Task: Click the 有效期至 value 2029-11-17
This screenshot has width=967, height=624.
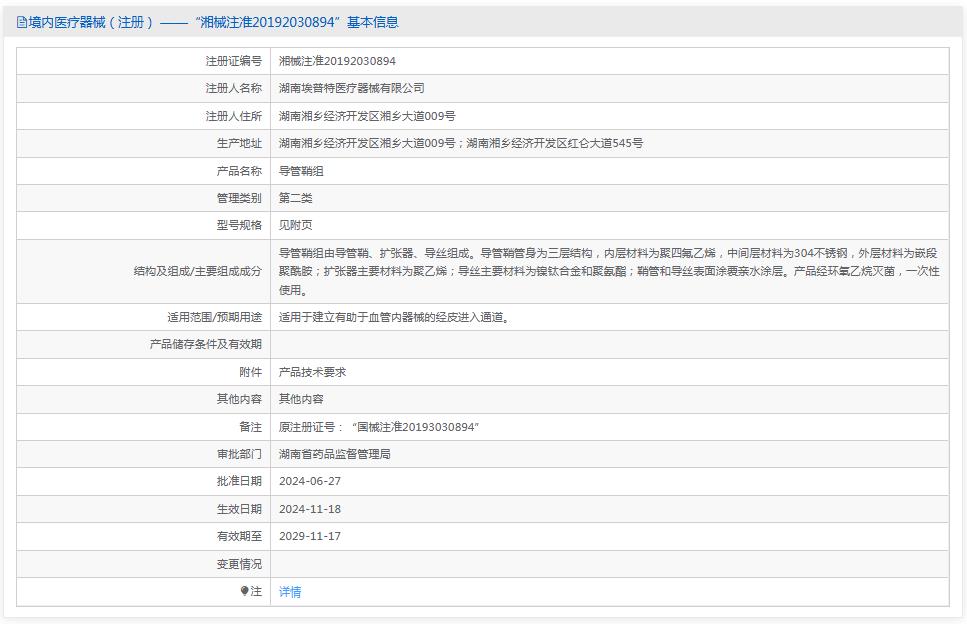Action: 312,536
